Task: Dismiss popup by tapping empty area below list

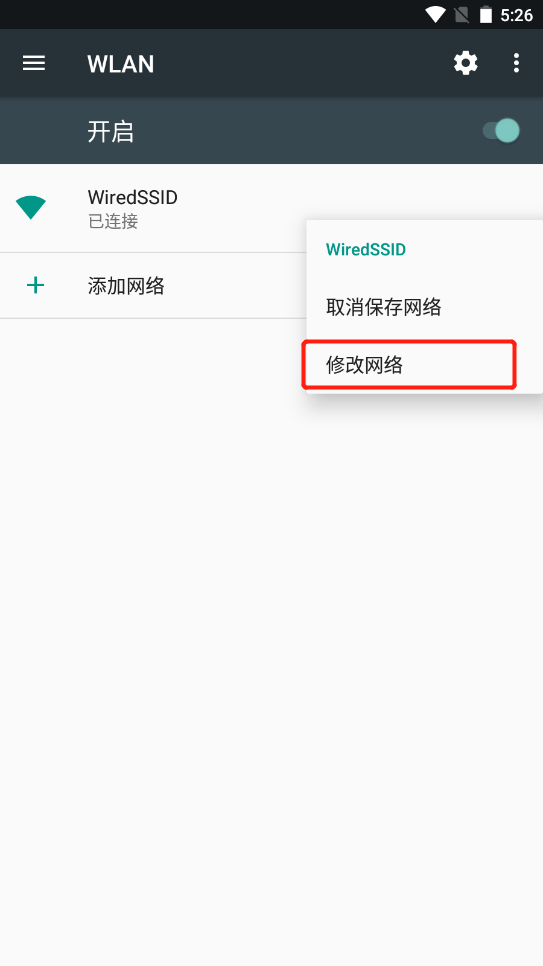Action: pos(271,647)
